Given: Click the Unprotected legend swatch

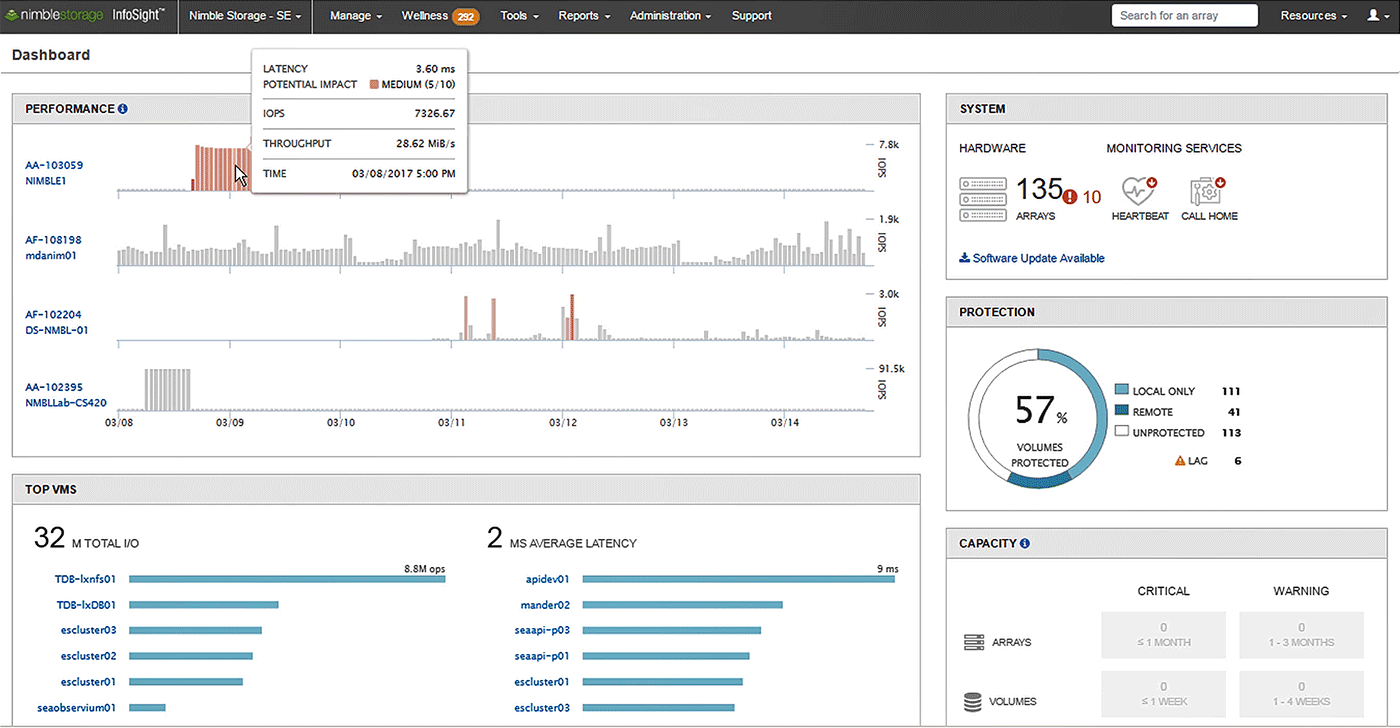Looking at the screenshot, I should [1122, 432].
